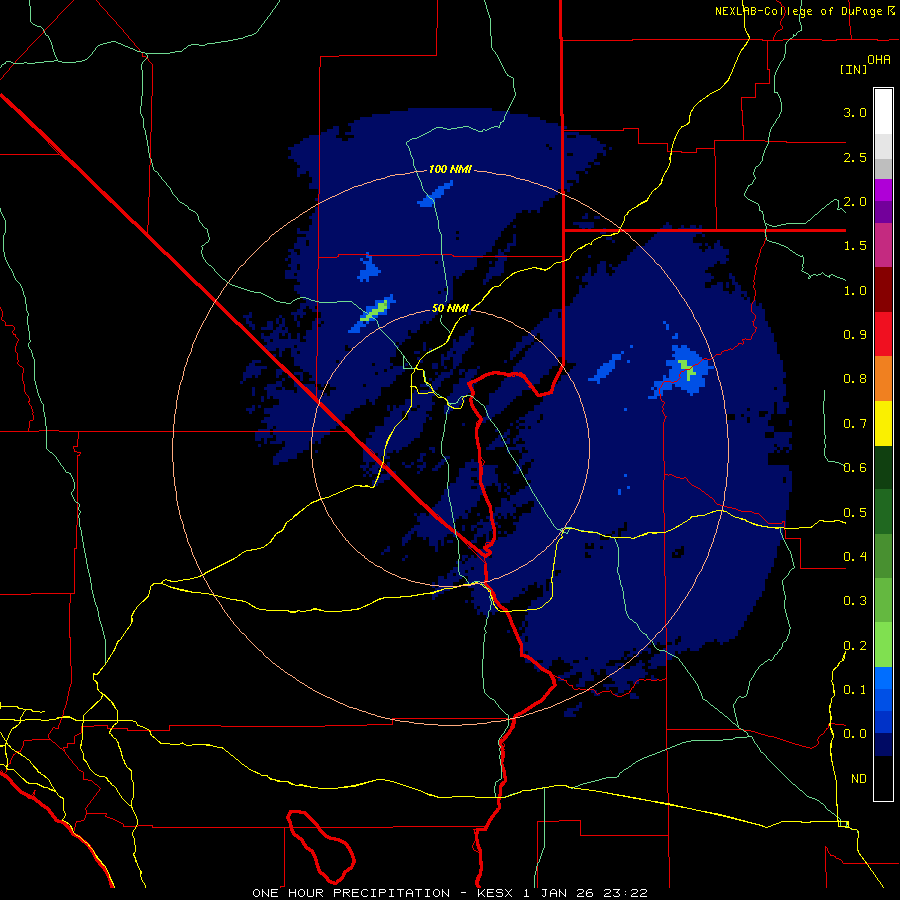Click the 2.5 legend value
Viewport: 900px width, 900px height.
pyautogui.click(x=855, y=157)
